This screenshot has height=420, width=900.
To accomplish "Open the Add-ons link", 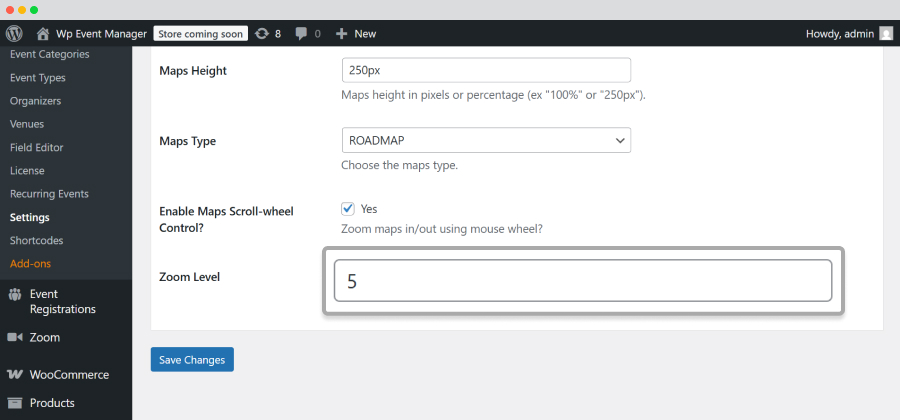I will click(30, 264).
